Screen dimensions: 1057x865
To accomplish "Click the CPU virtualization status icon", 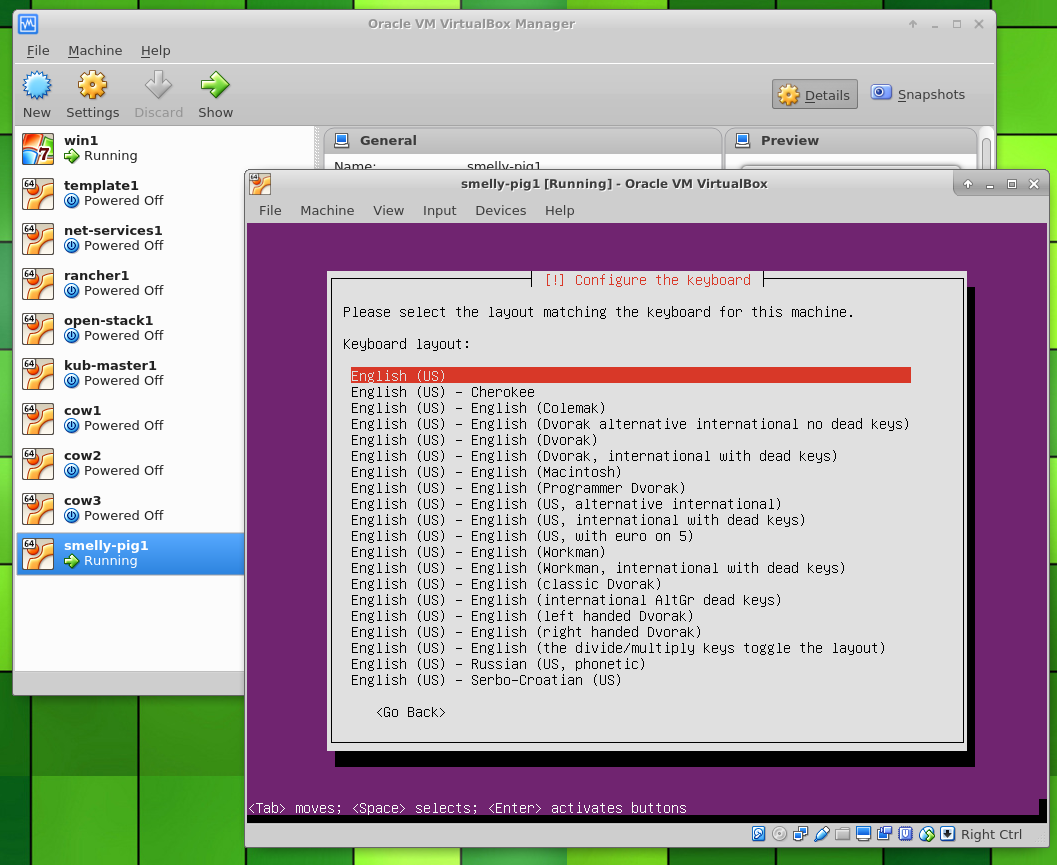I will (905, 834).
